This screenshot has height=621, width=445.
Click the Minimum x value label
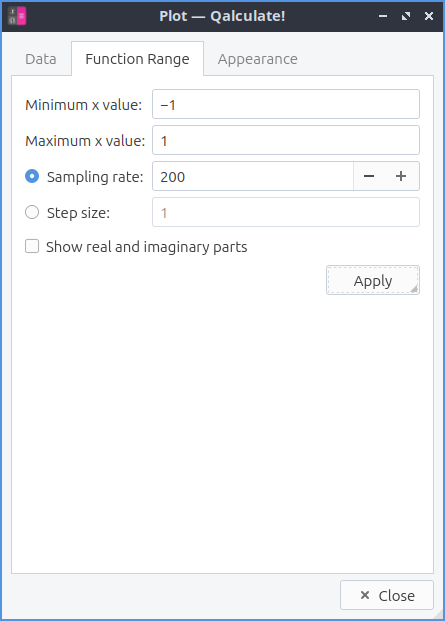(84, 105)
